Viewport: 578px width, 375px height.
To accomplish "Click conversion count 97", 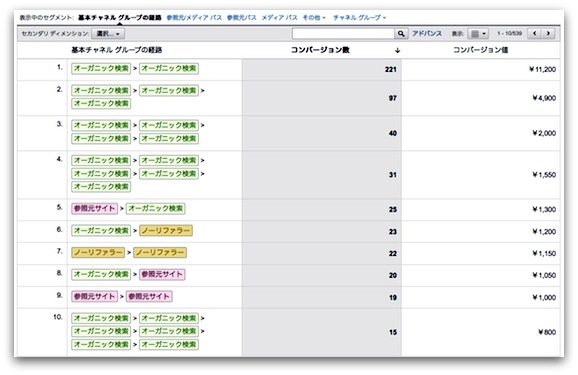I will pyautogui.click(x=393, y=98).
